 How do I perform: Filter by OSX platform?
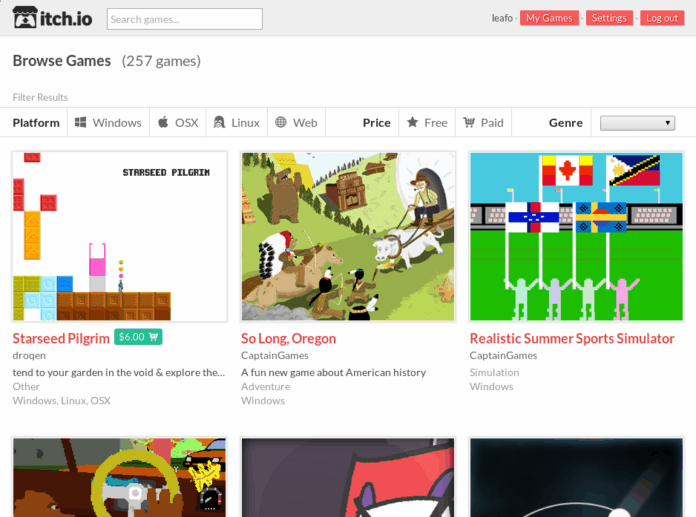pyautogui.click(x=178, y=122)
